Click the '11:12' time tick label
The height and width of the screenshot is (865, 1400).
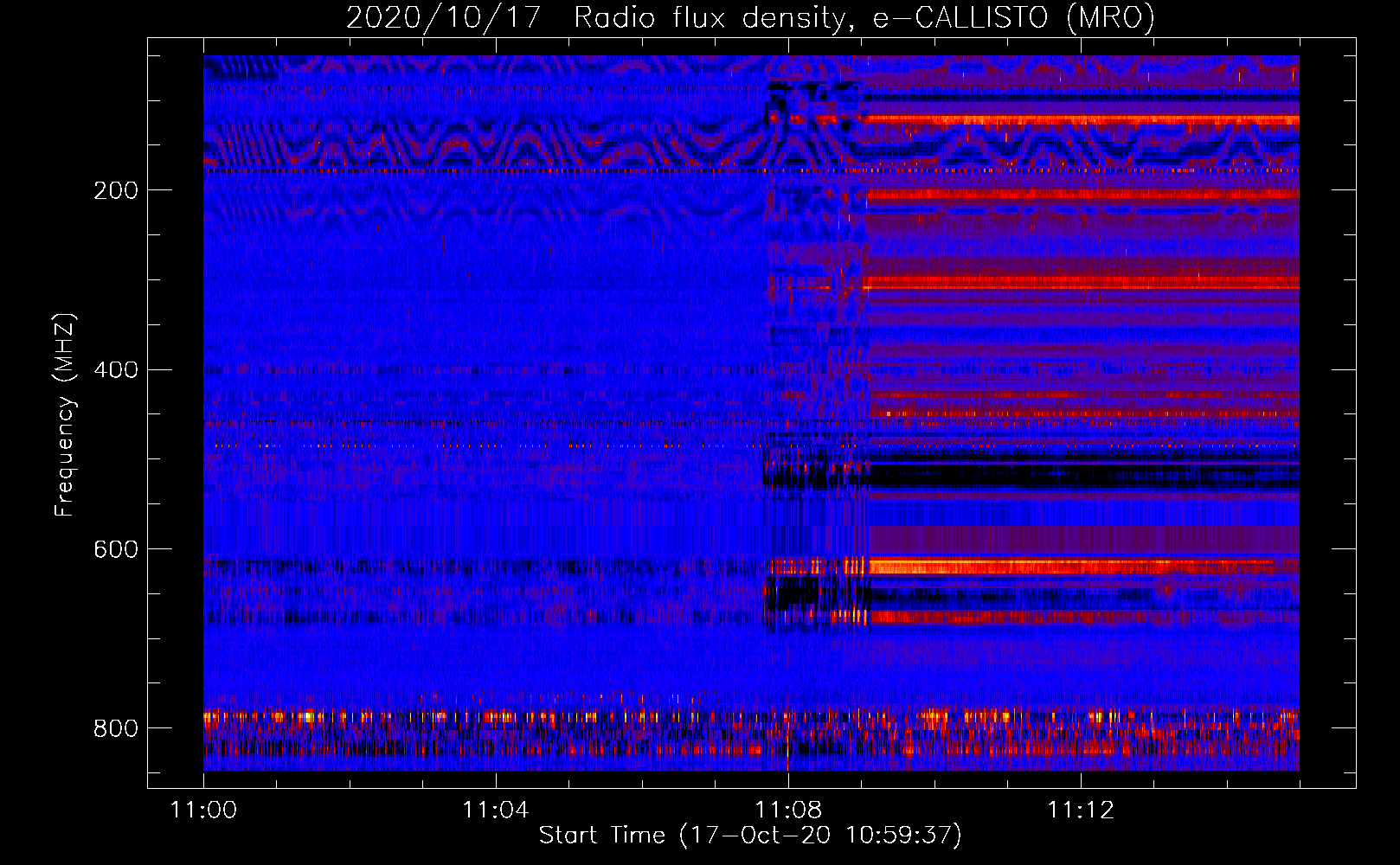click(1080, 811)
